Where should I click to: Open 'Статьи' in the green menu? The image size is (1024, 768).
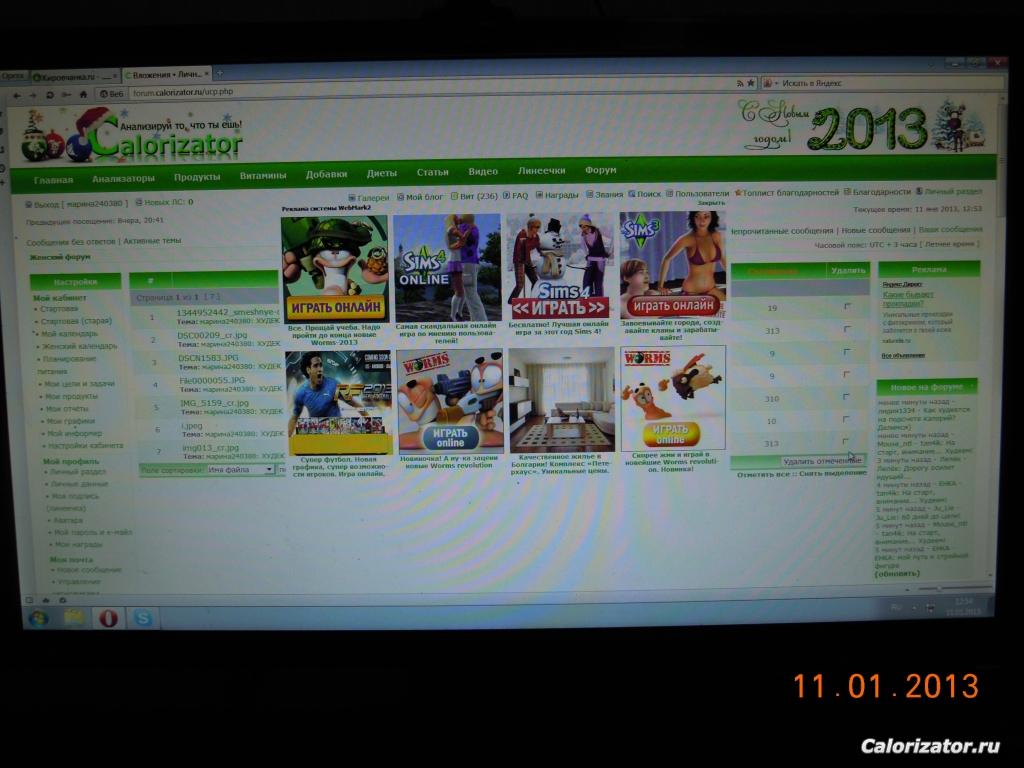point(433,172)
